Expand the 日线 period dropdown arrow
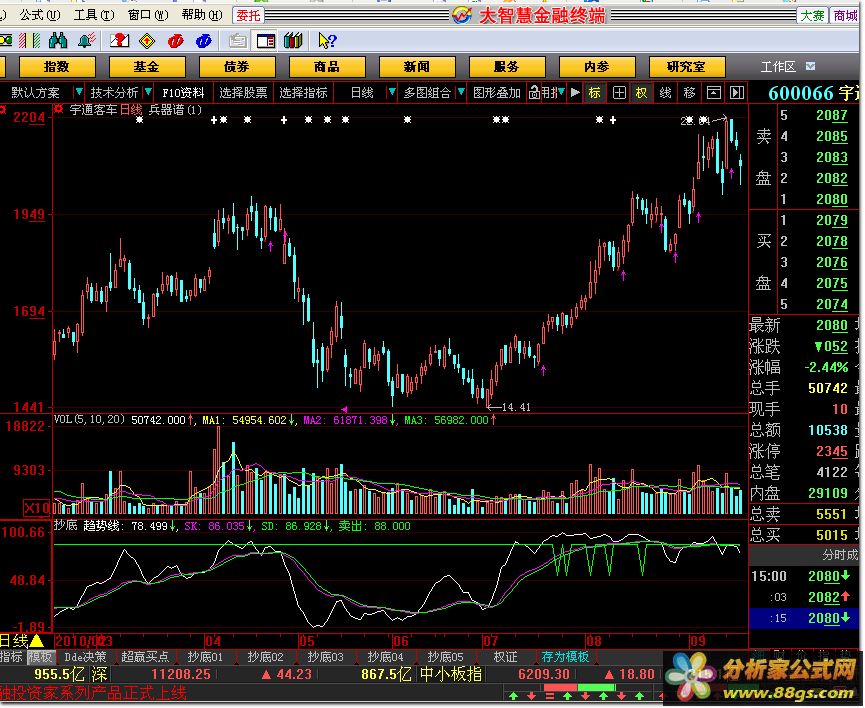This screenshot has height=708, width=865. 391,92
